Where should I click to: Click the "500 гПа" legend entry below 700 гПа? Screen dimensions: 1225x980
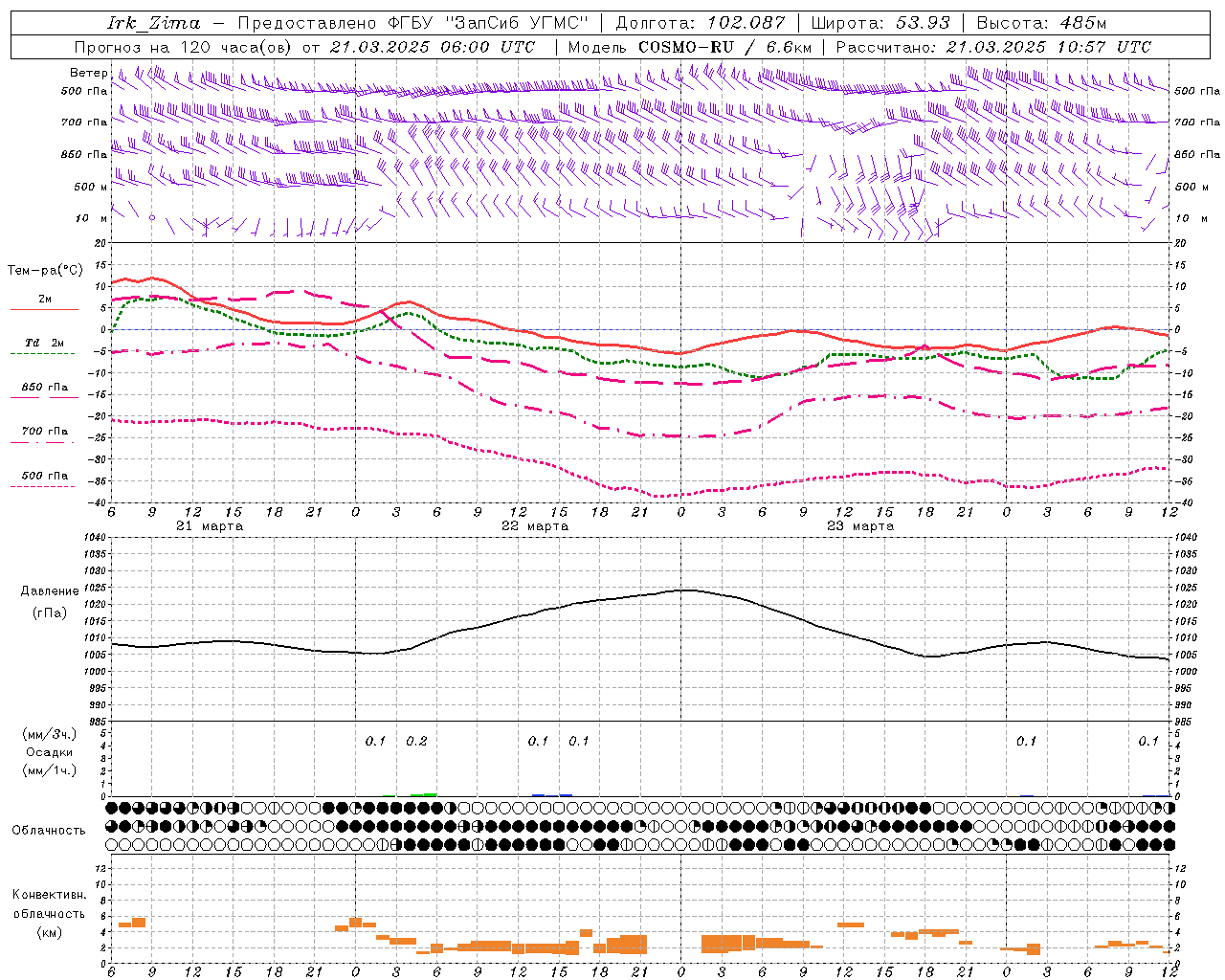pyautogui.click(x=44, y=476)
